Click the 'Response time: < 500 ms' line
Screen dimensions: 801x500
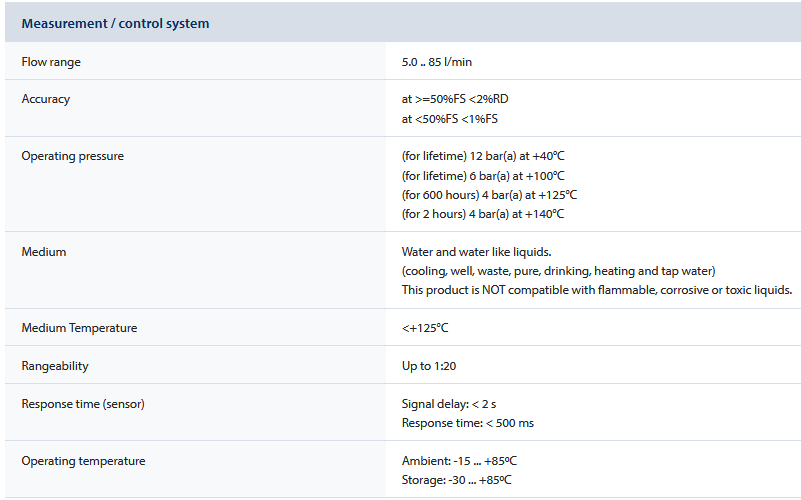[467, 423]
